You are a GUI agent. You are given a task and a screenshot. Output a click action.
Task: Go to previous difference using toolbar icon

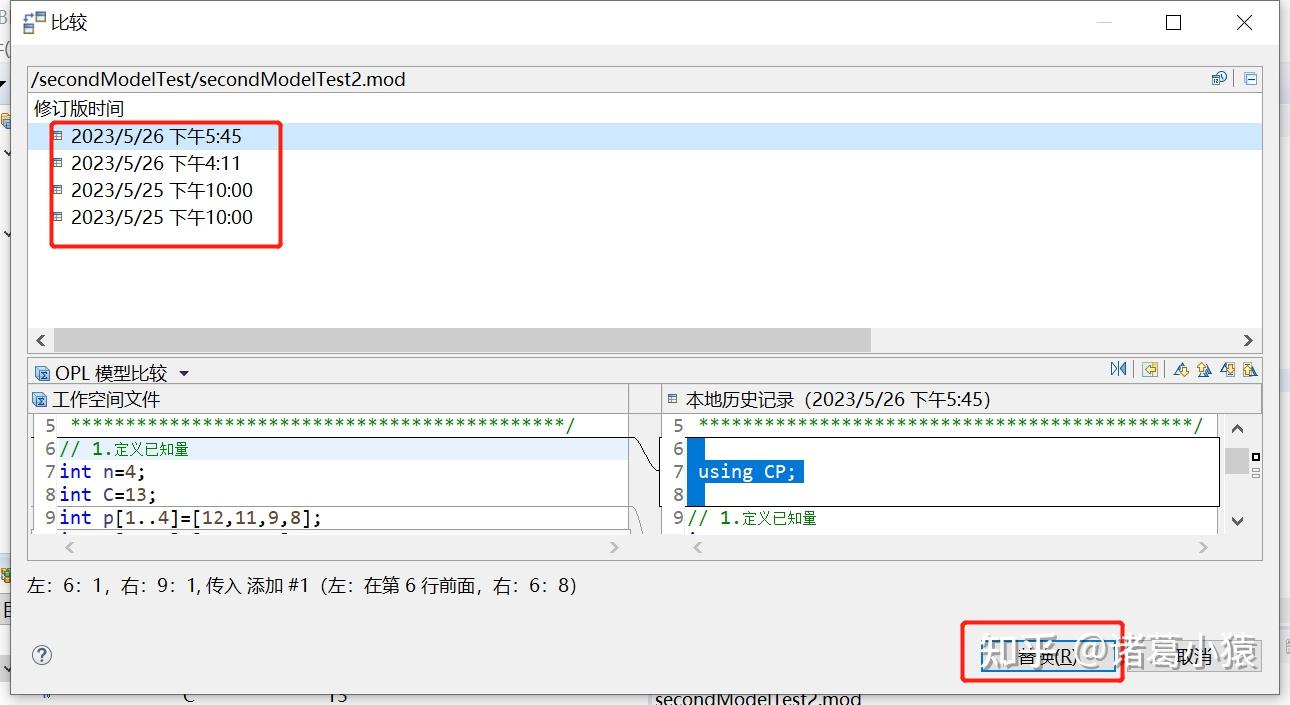pyautogui.click(x=1203, y=369)
